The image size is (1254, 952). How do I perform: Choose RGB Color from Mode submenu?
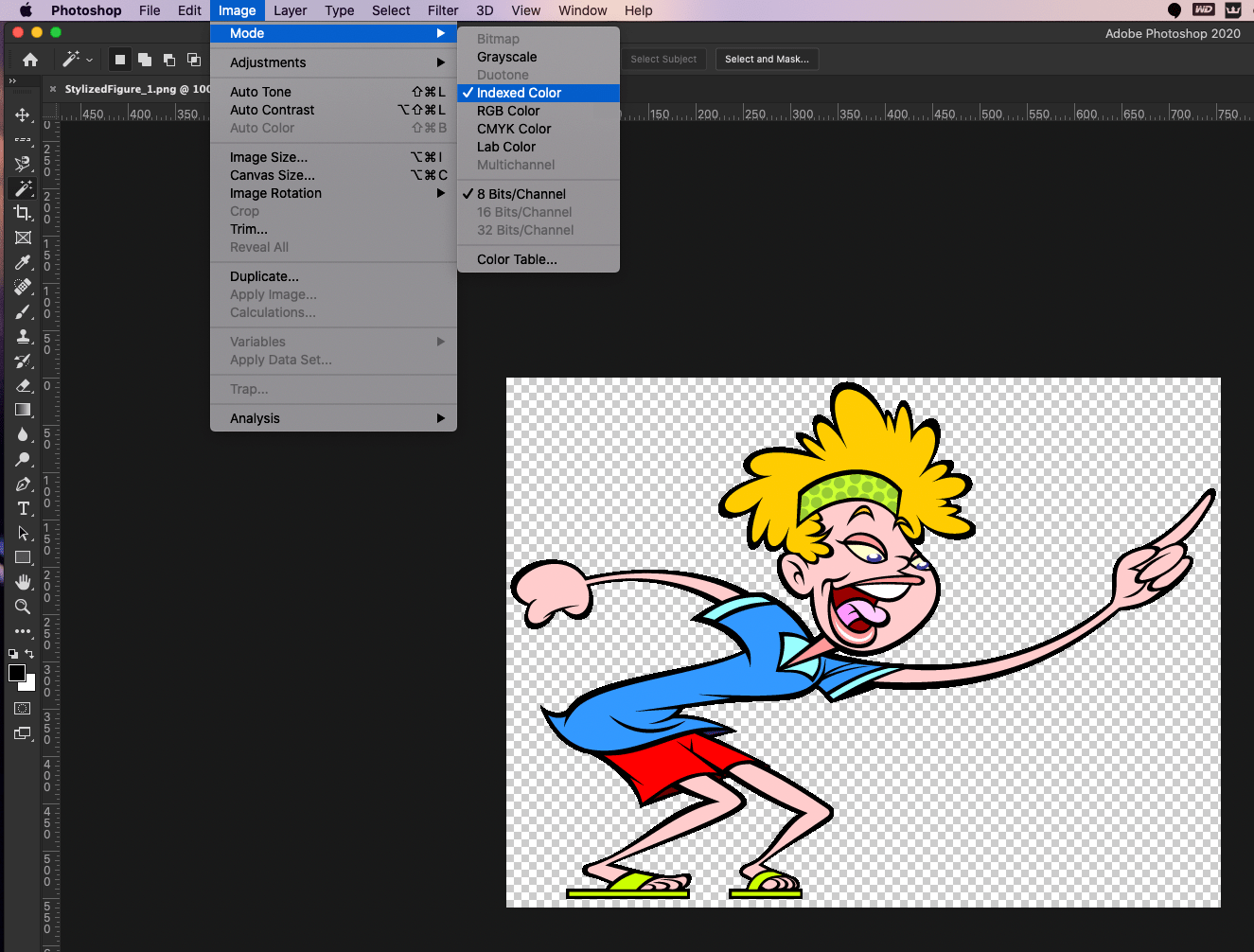click(x=508, y=111)
